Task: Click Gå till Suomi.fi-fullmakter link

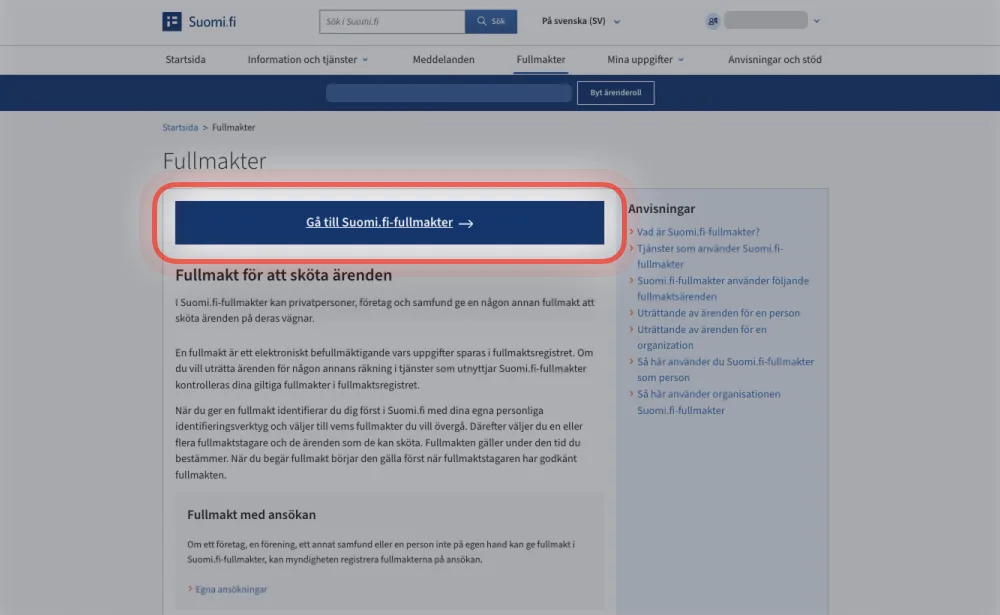Action: coord(389,223)
